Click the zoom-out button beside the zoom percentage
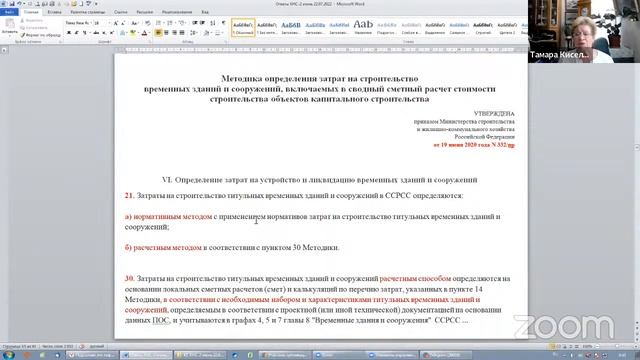The image size is (640, 360). tap(597, 346)
